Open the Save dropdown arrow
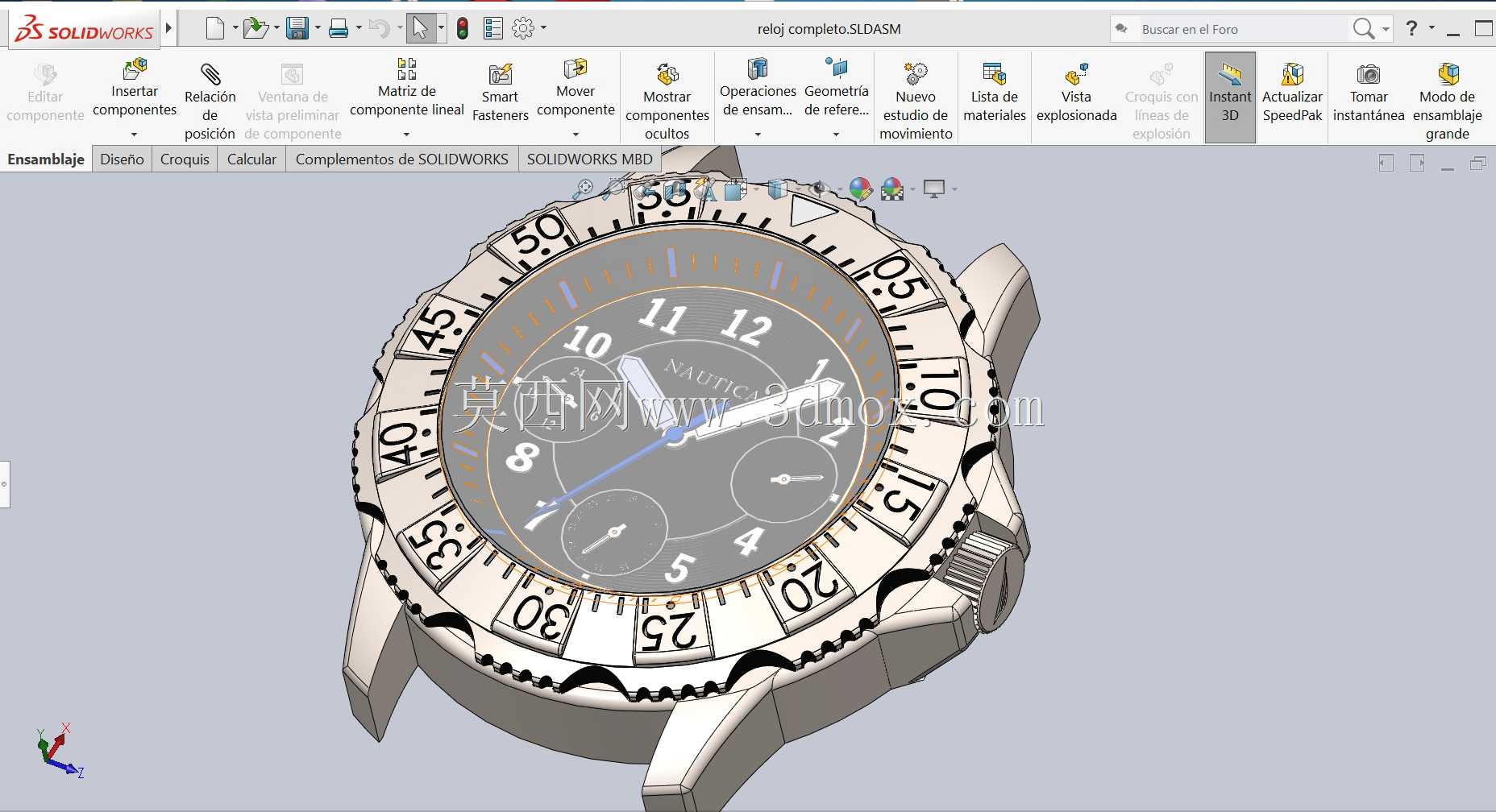This screenshot has height=812, width=1496. coord(318,28)
